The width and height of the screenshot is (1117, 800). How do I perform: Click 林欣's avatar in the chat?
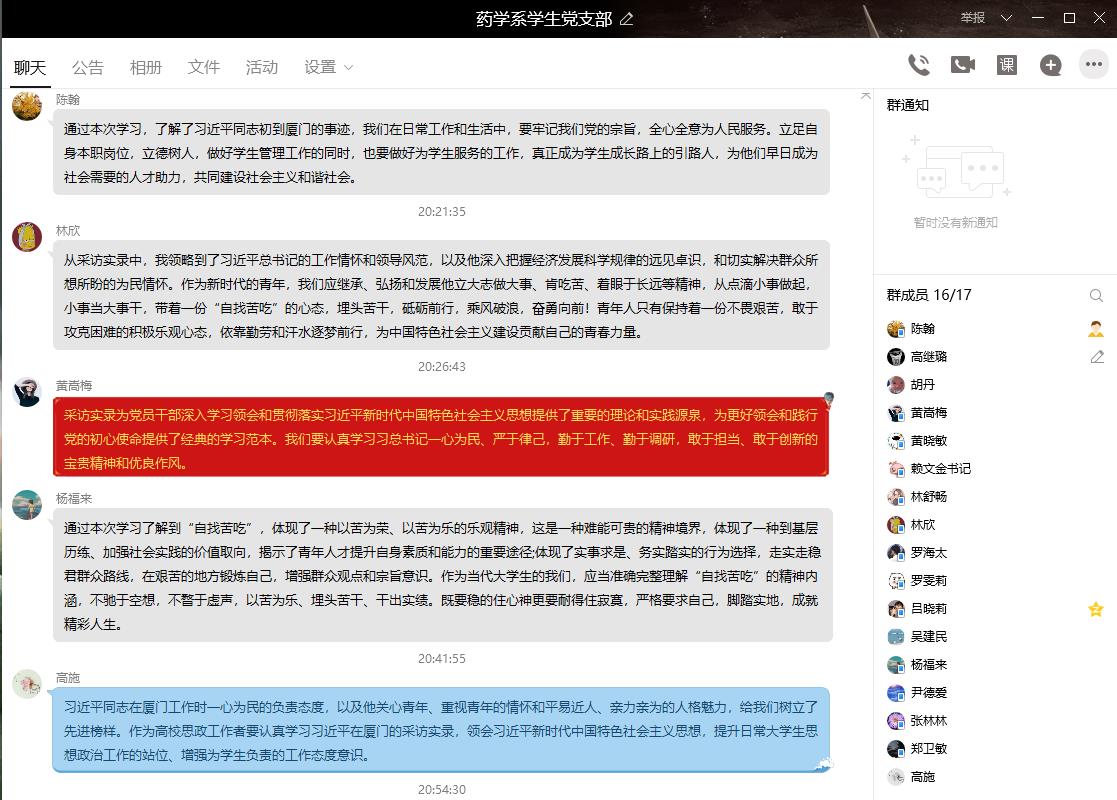(27, 237)
